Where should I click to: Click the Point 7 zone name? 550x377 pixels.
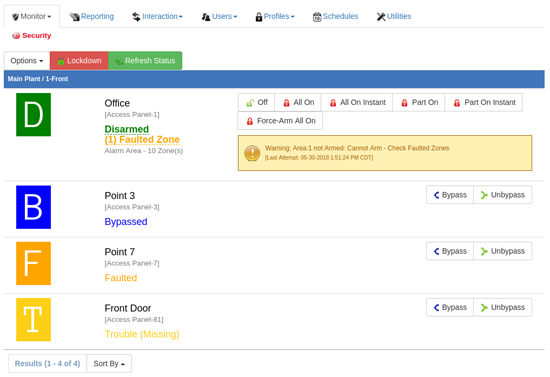point(120,252)
